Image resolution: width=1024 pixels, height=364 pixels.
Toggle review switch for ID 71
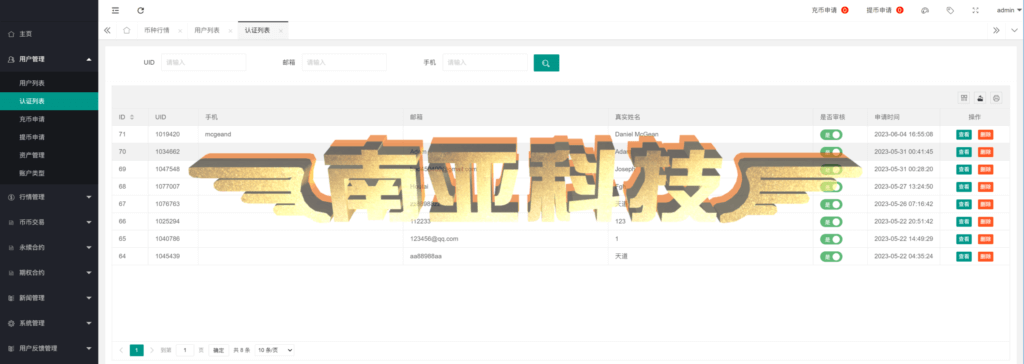coord(831,134)
